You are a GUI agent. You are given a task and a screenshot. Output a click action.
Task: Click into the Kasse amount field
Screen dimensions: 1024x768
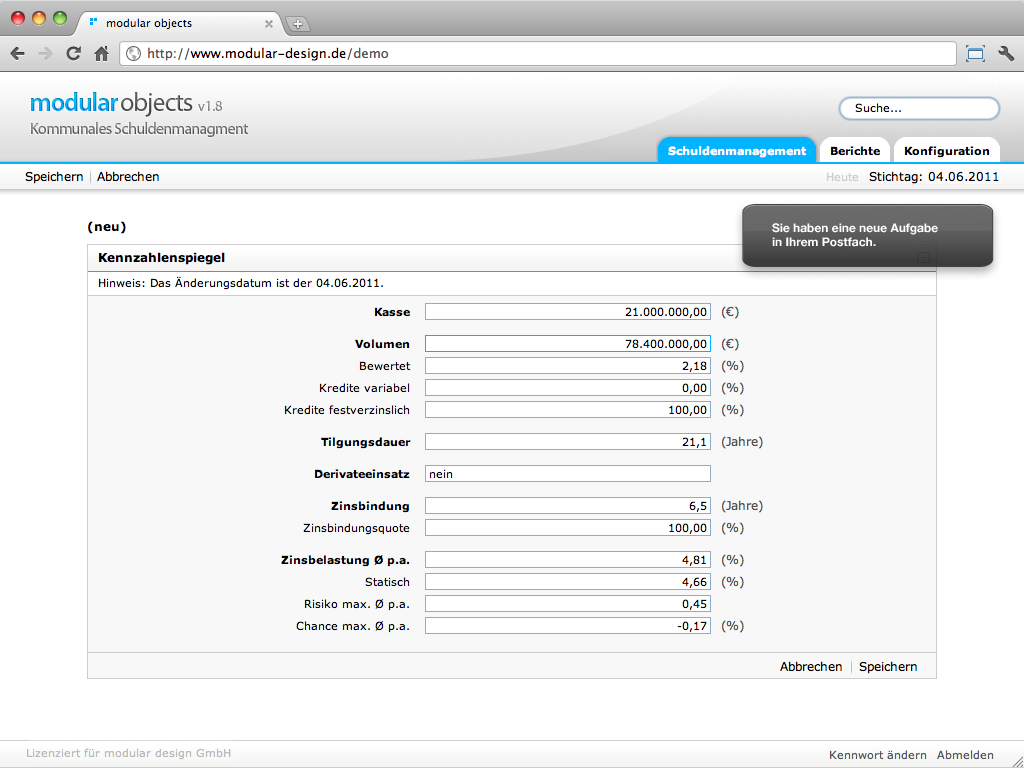567,312
